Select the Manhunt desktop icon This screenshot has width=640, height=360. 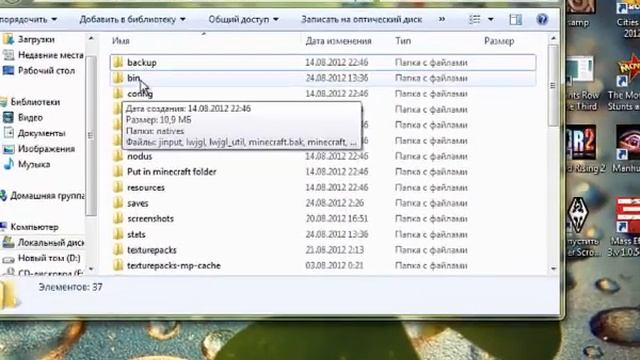[628, 142]
